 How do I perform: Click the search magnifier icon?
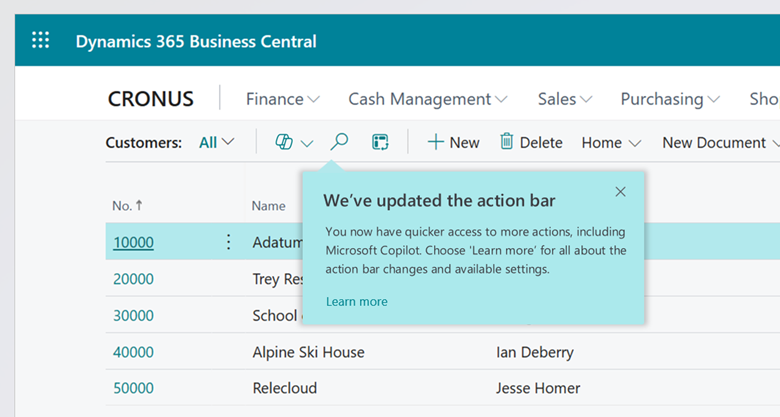339,142
